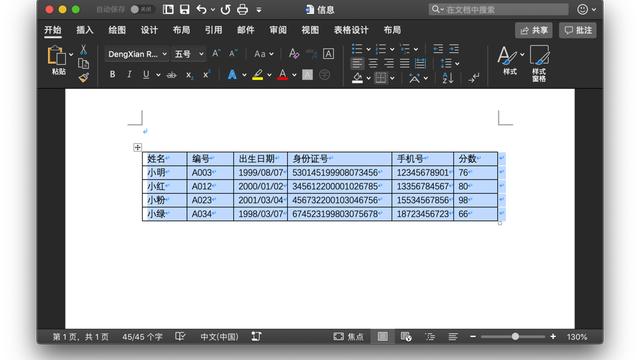Click Clear Formatting icon
Image resolution: width=640 pixels, height=360 pixels.
(294, 53)
